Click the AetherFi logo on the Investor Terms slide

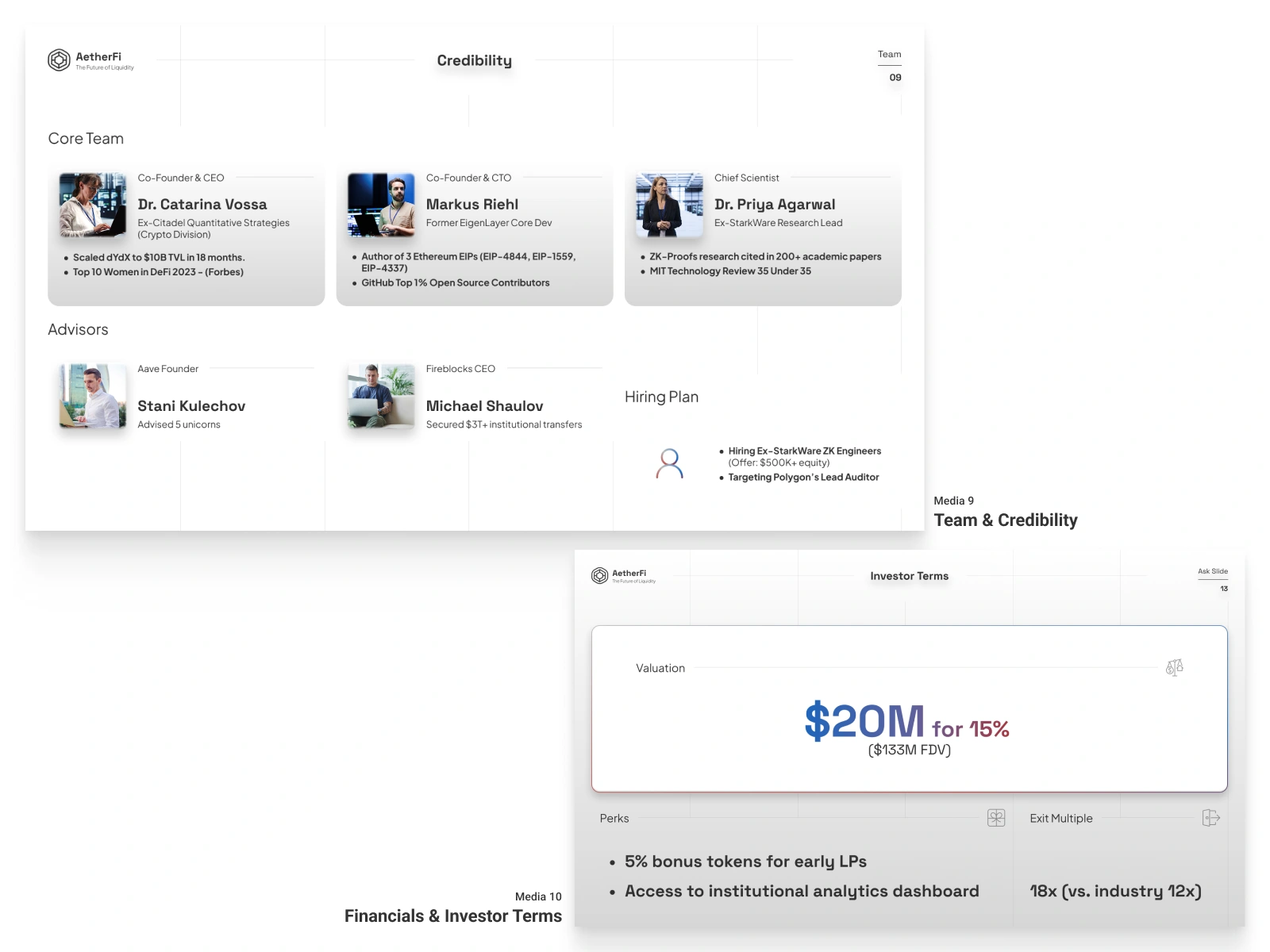pos(623,576)
